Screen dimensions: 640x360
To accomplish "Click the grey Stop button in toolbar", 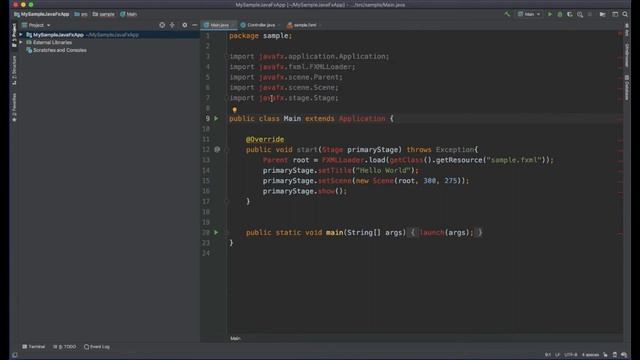I will click(590, 14).
